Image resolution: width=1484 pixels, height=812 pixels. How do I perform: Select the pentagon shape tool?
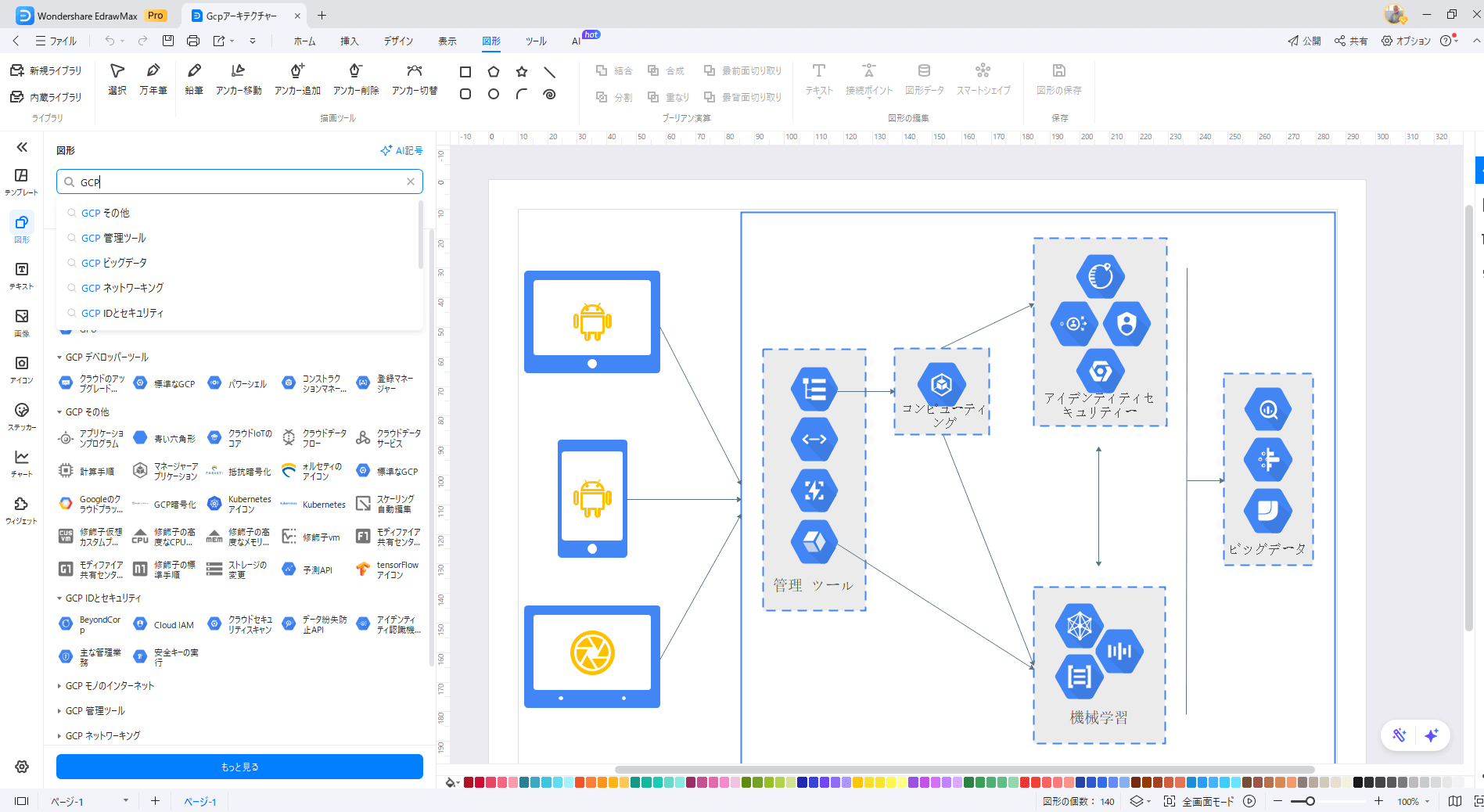click(494, 72)
